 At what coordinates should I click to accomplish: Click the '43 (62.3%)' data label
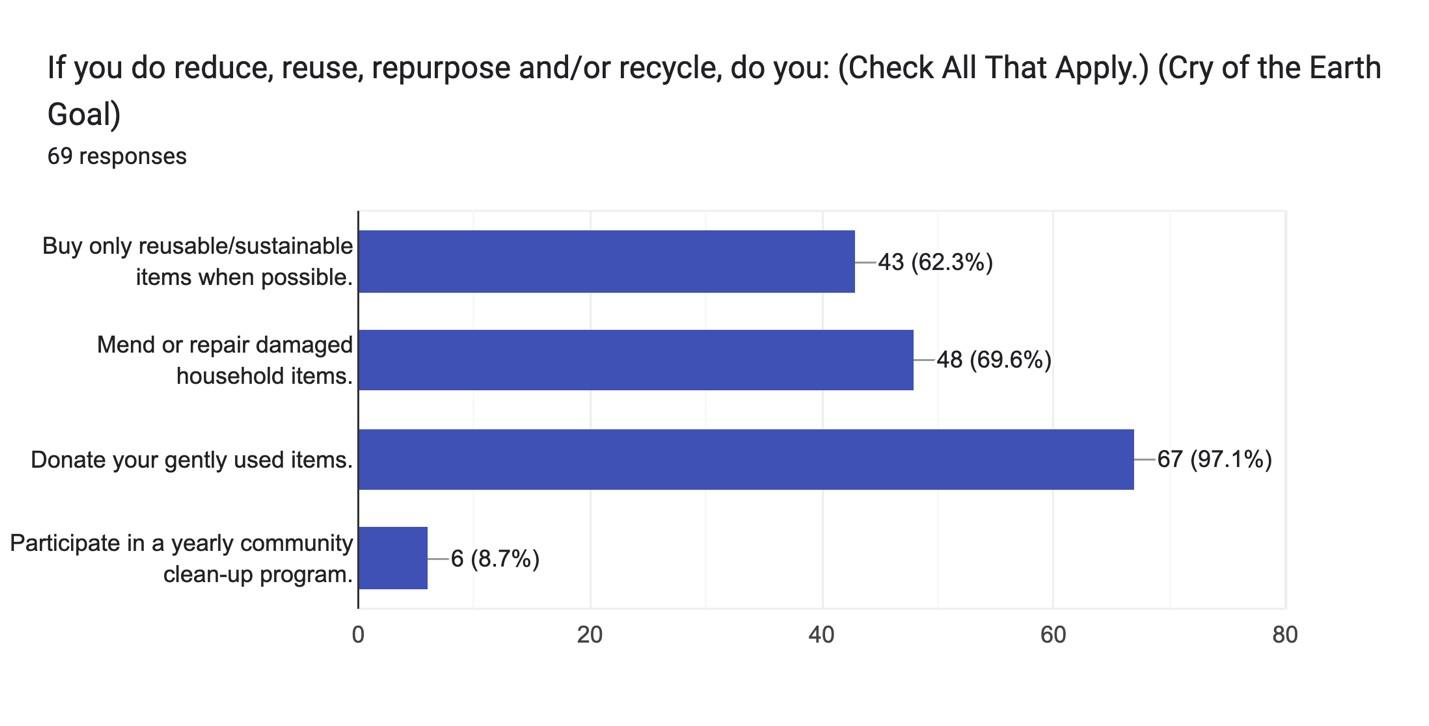[935, 262]
